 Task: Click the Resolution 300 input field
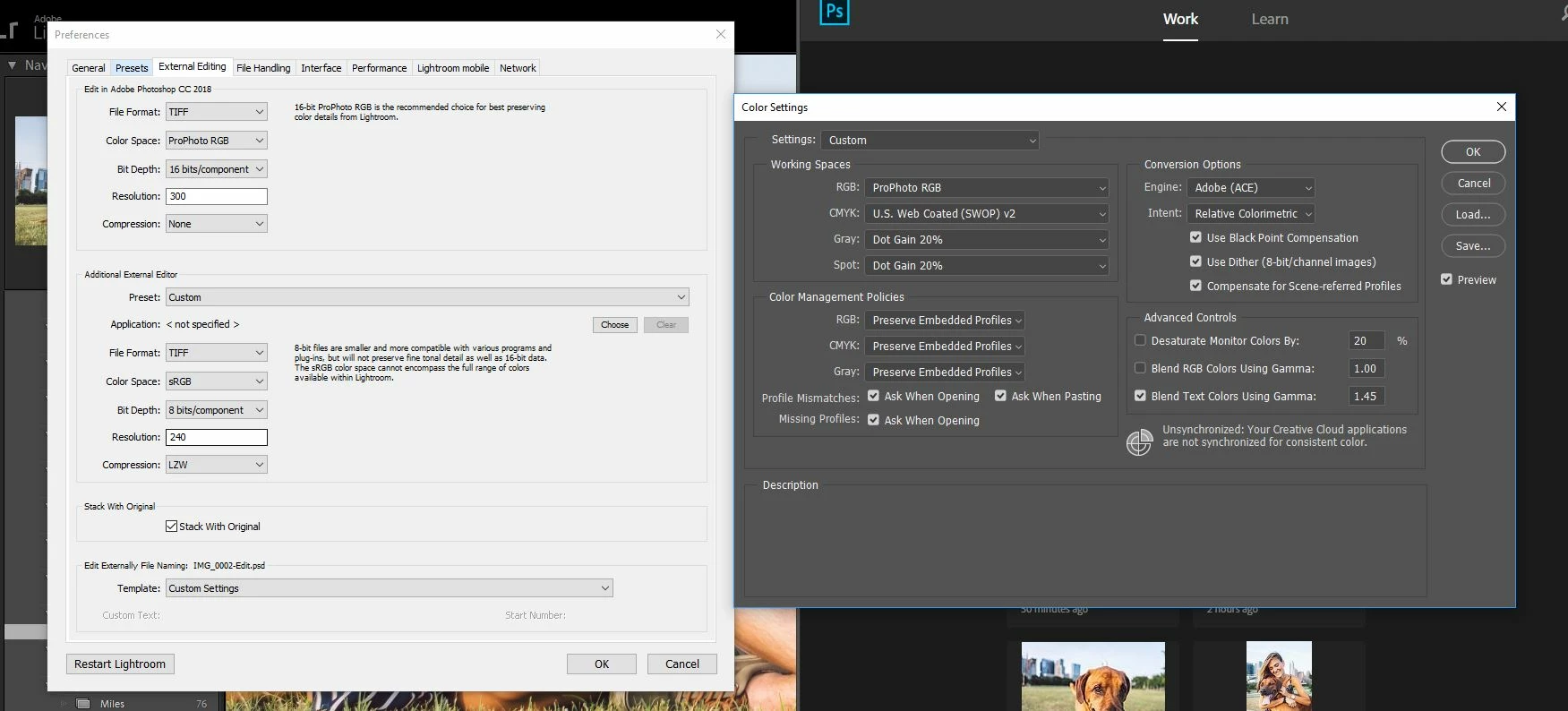[217, 196]
